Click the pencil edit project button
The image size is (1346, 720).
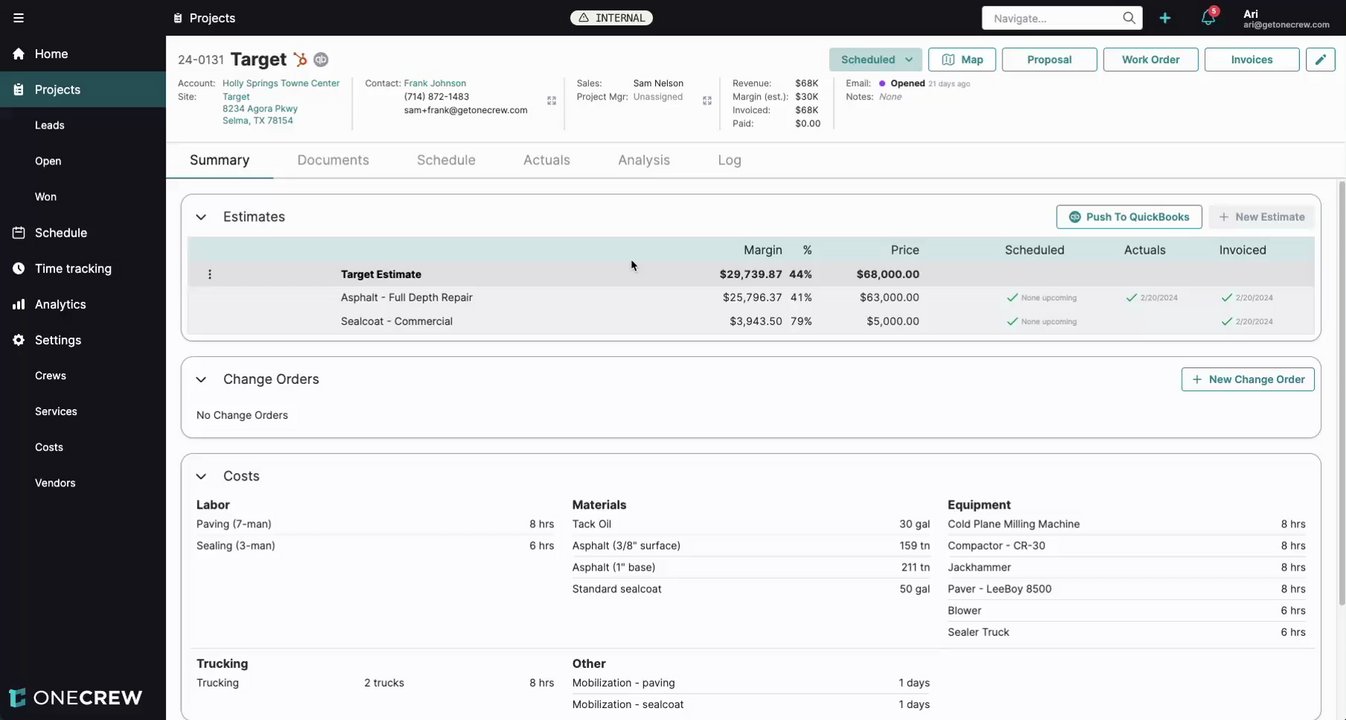1321,60
